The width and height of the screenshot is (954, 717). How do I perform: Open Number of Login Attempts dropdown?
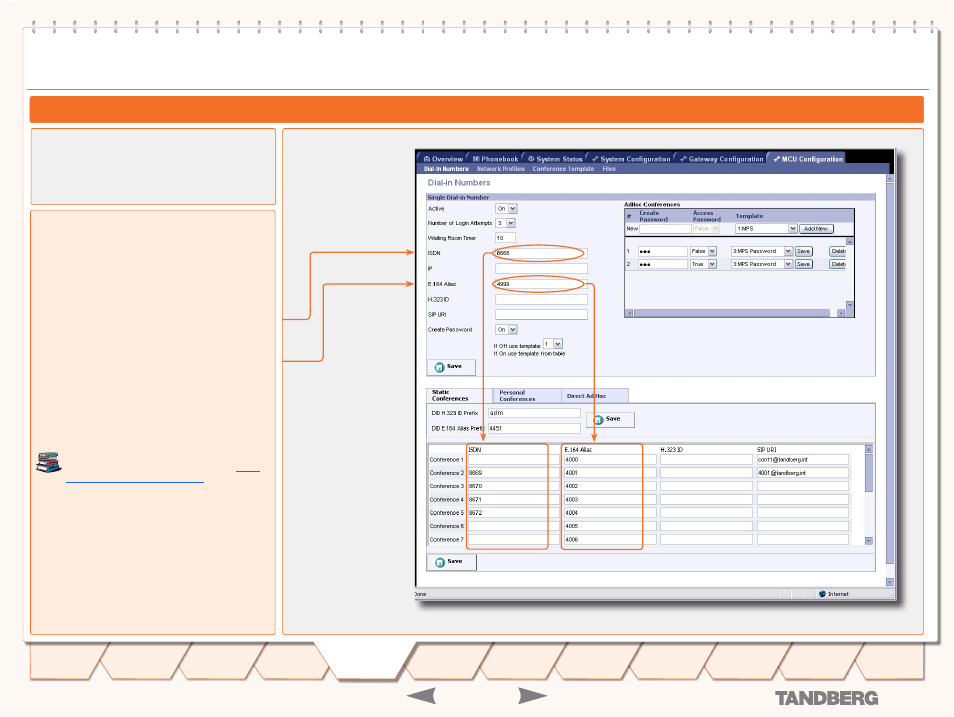(x=506, y=223)
